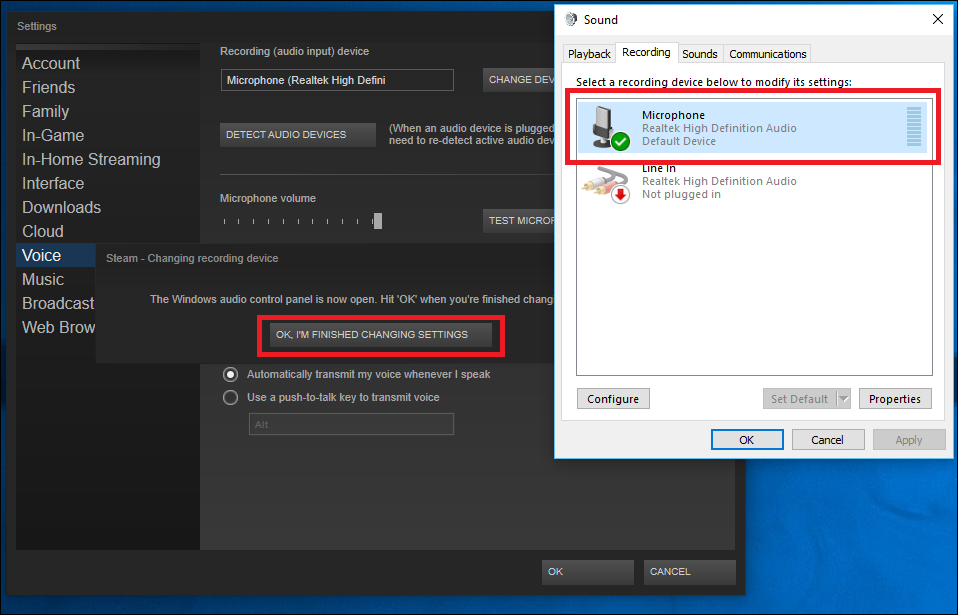958x615 pixels.
Task: Click Test Microphone button
Action: click(x=519, y=220)
